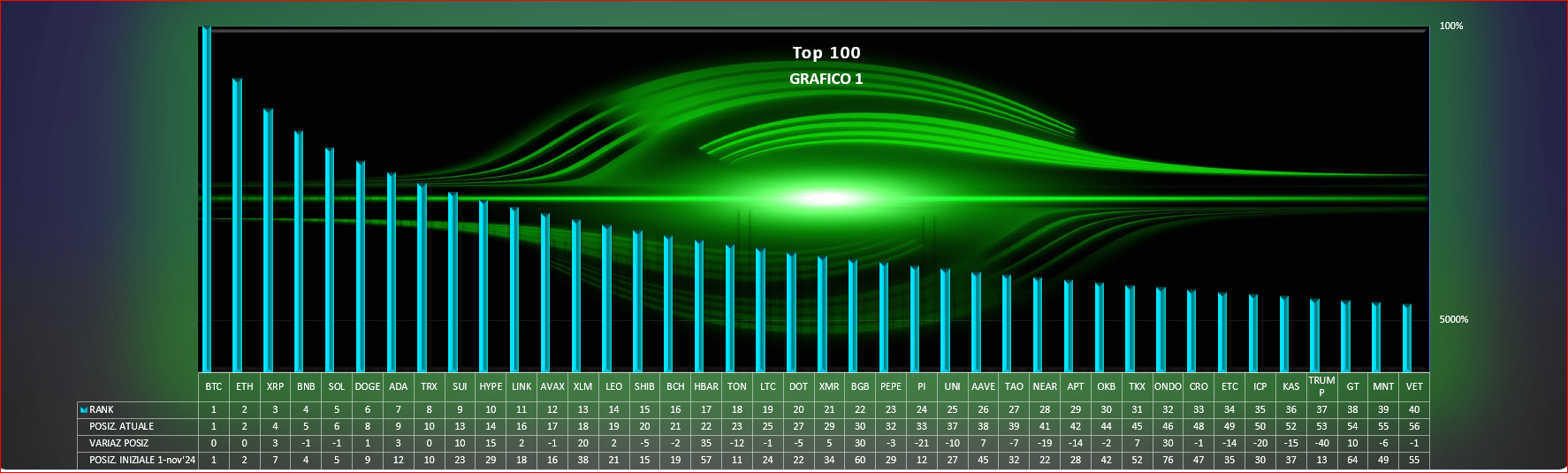Select the BGB column header

click(x=860, y=387)
